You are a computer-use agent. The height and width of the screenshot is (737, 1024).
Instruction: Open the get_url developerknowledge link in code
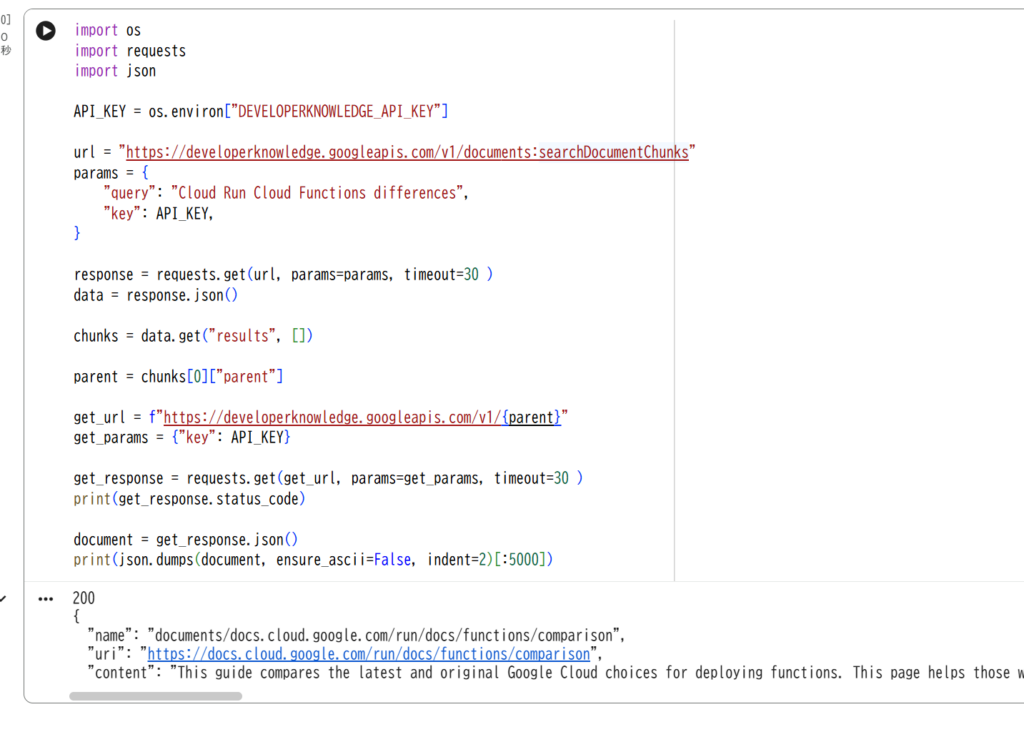click(x=362, y=417)
